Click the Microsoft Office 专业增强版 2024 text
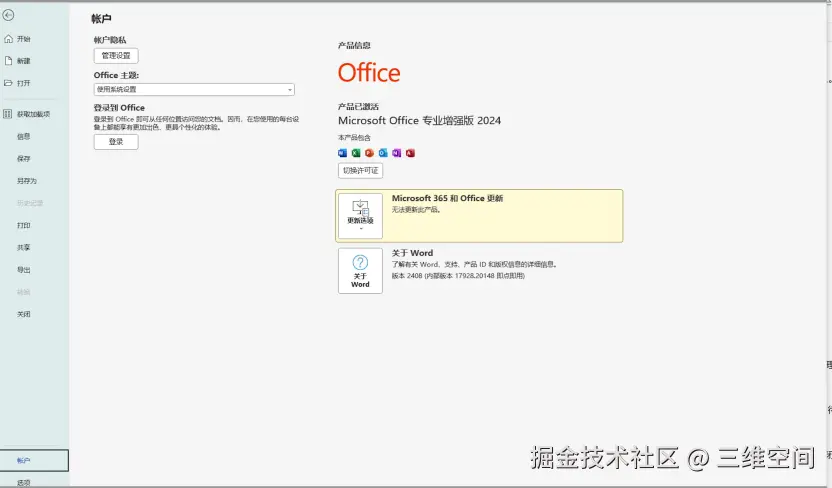Screen dimensions: 832x488 [420, 121]
